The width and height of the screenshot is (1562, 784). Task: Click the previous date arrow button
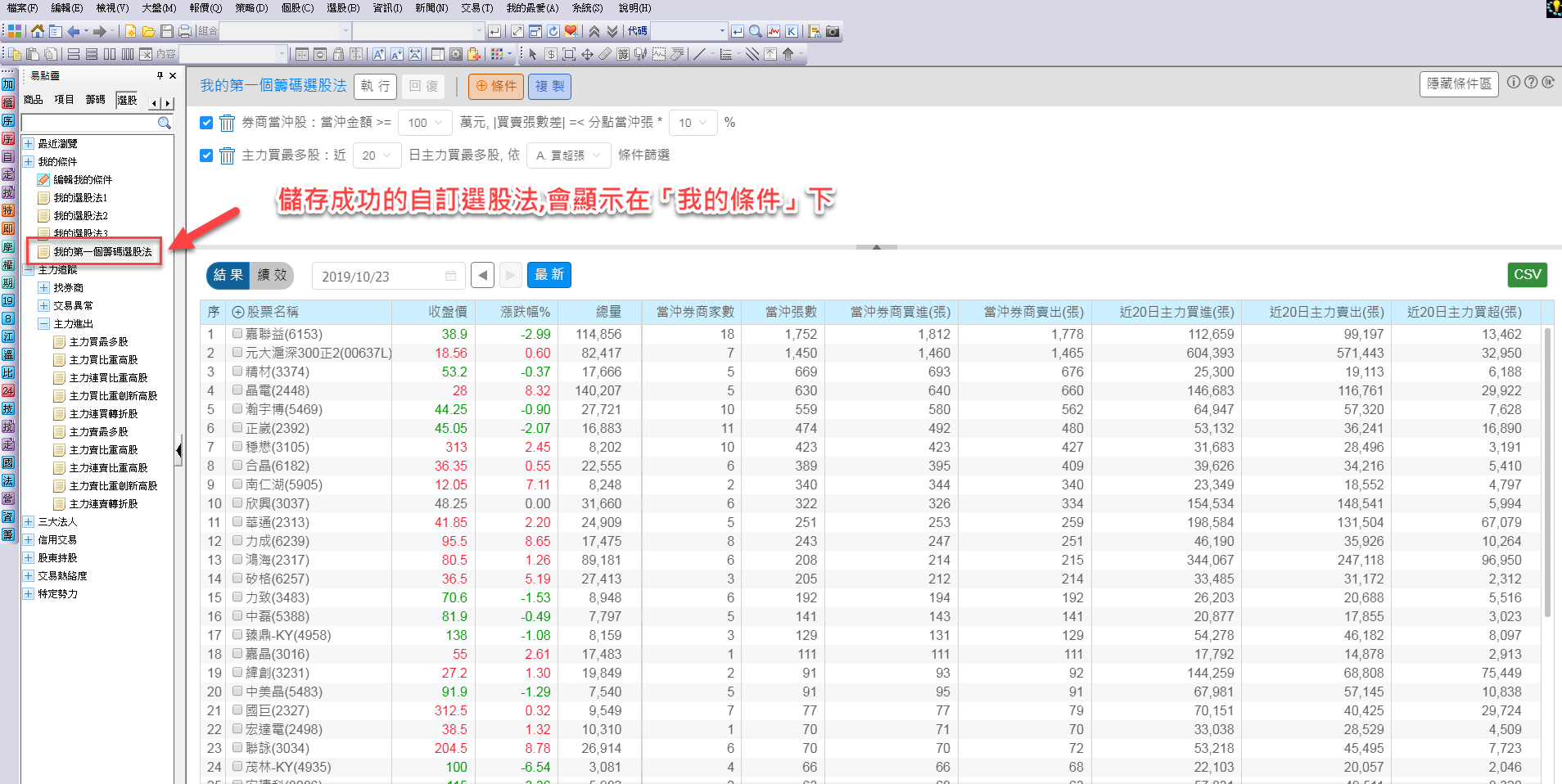coord(483,275)
